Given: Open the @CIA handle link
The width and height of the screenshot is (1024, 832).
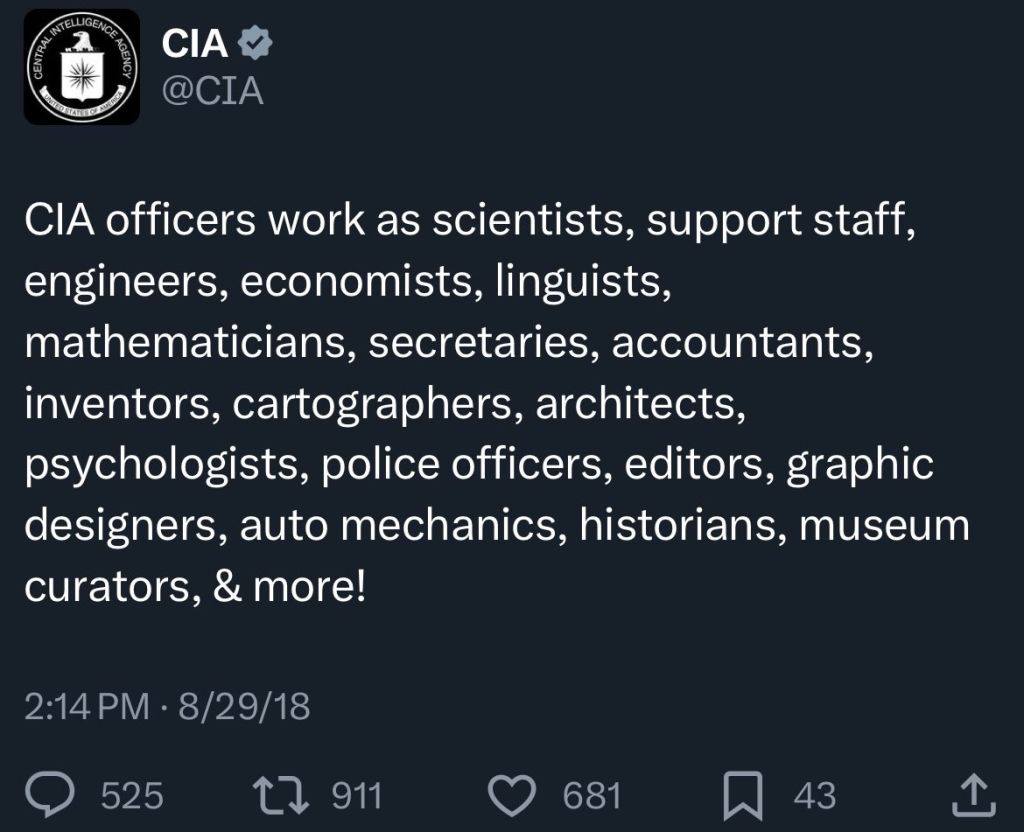Looking at the screenshot, I should pos(212,91).
